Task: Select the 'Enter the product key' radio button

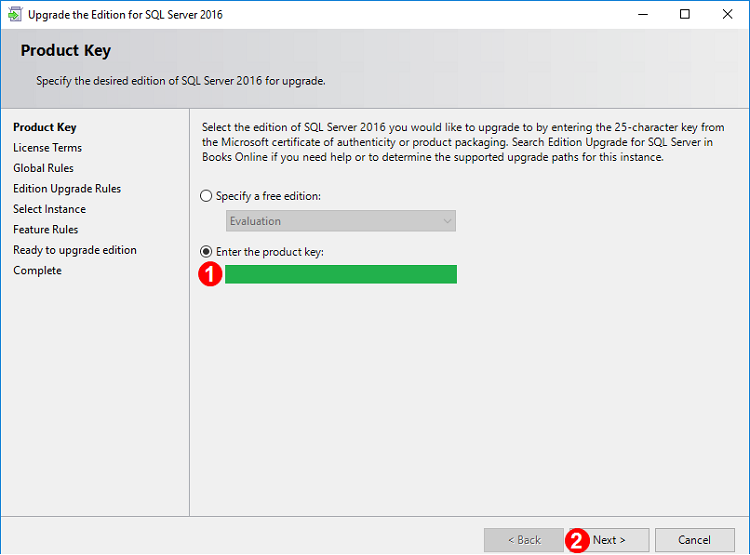Action: pos(206,252)
